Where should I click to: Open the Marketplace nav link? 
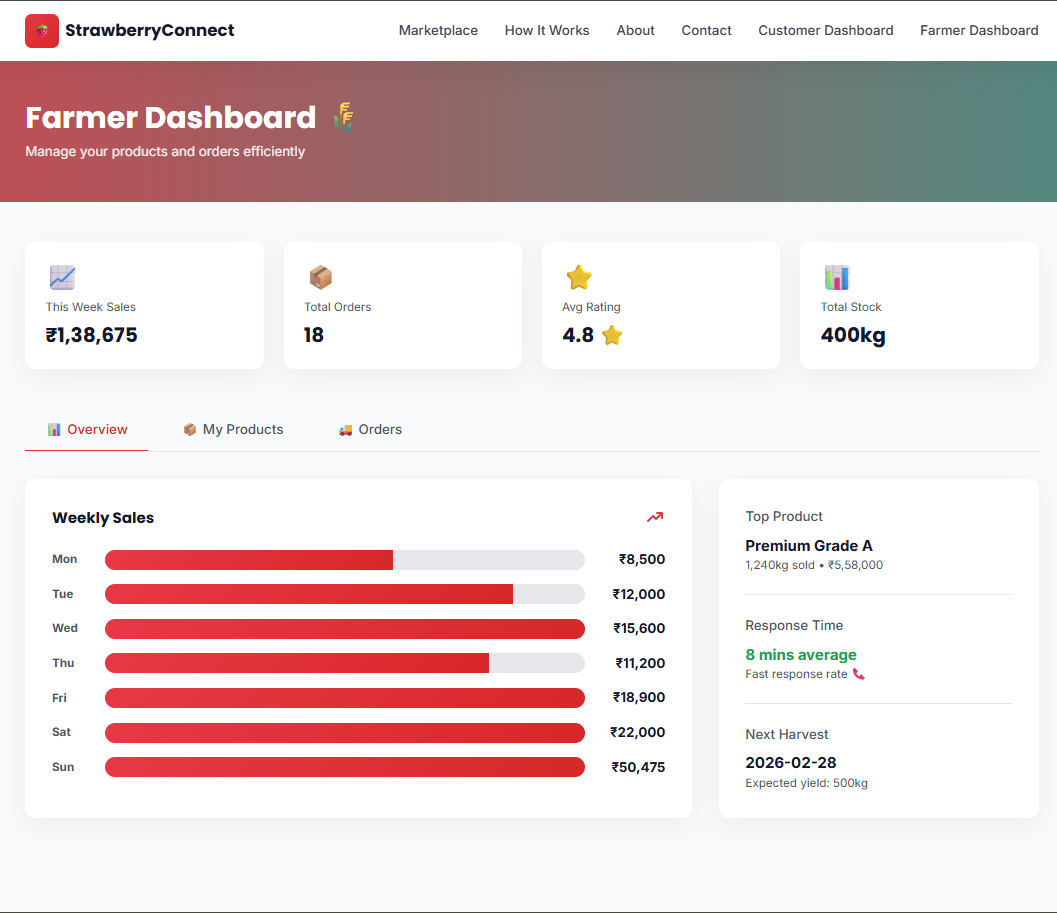(438, 30)
